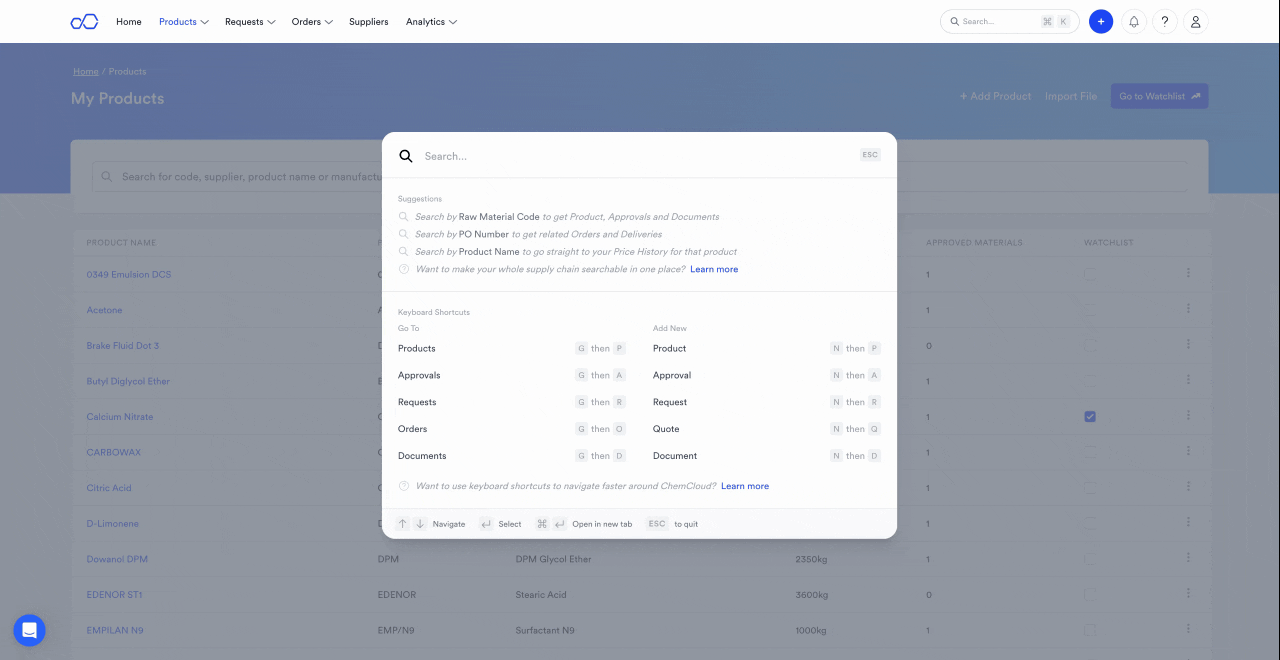
Task: Click help icon beside keyboard shortcuts tip
Action: pyautogui.click(x=404, y=486)
